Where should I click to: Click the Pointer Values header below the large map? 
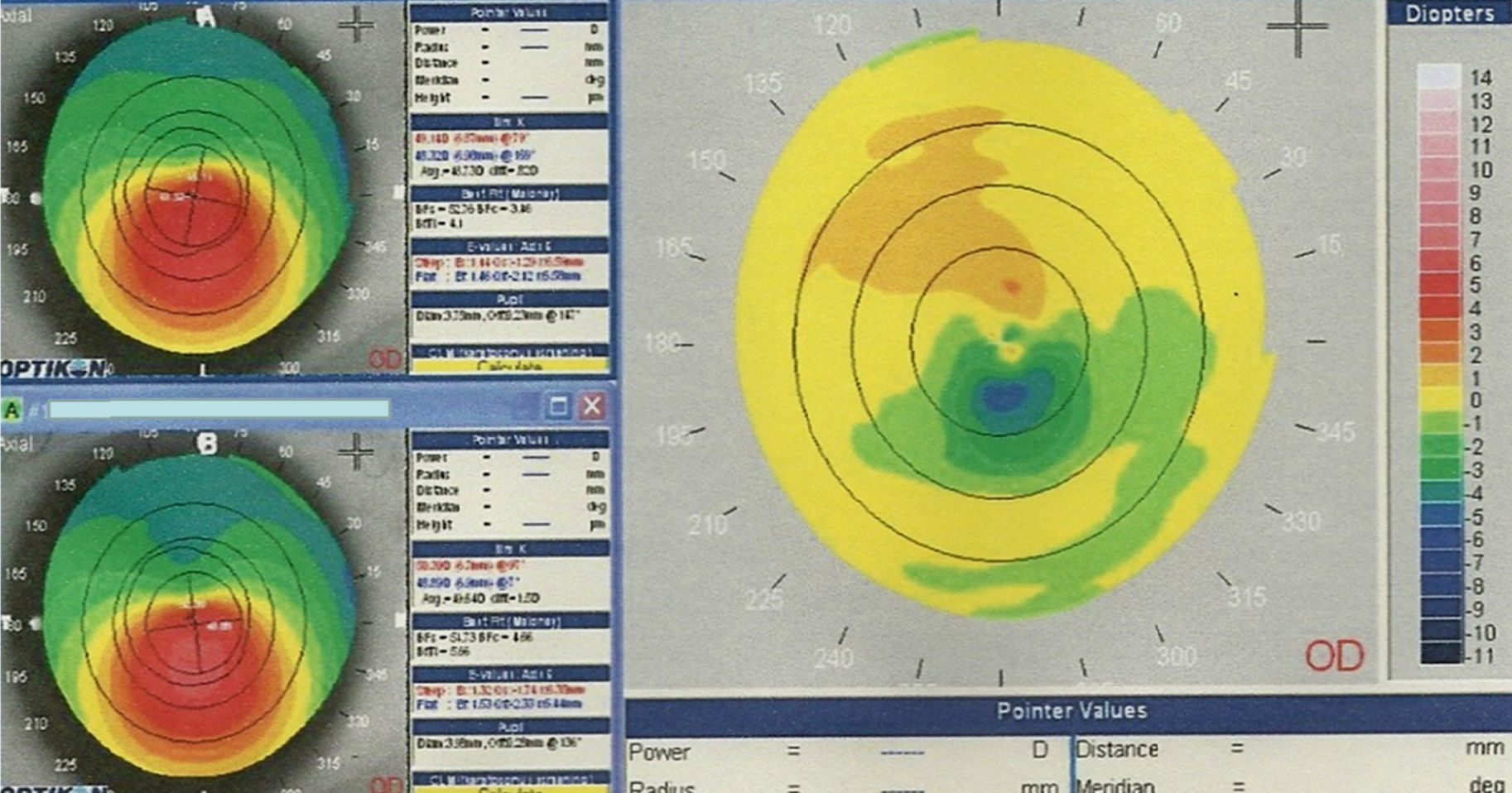pyautogui.click(x=1071, y=711)
